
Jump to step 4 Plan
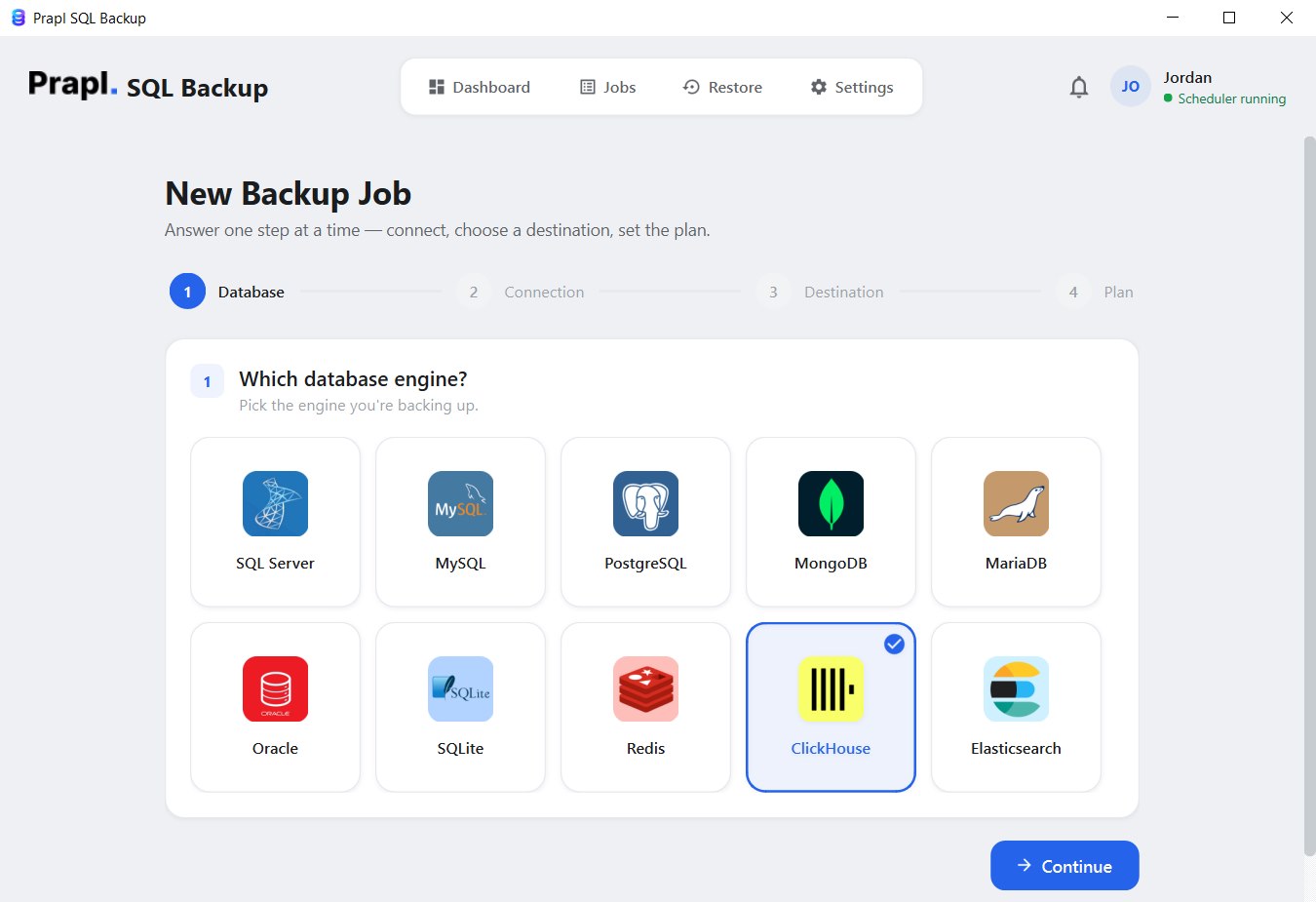click(x=1095, y=292)
